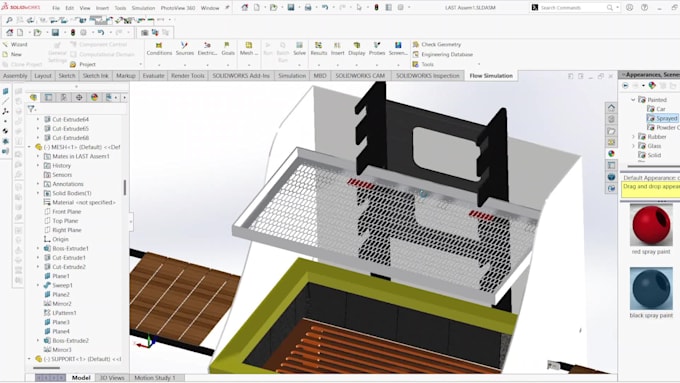The width and height of the screenshot is (680, 383).
Task: Open the PhotoView 360 menu
Action: pyautogui.click(x=178, y=8)
